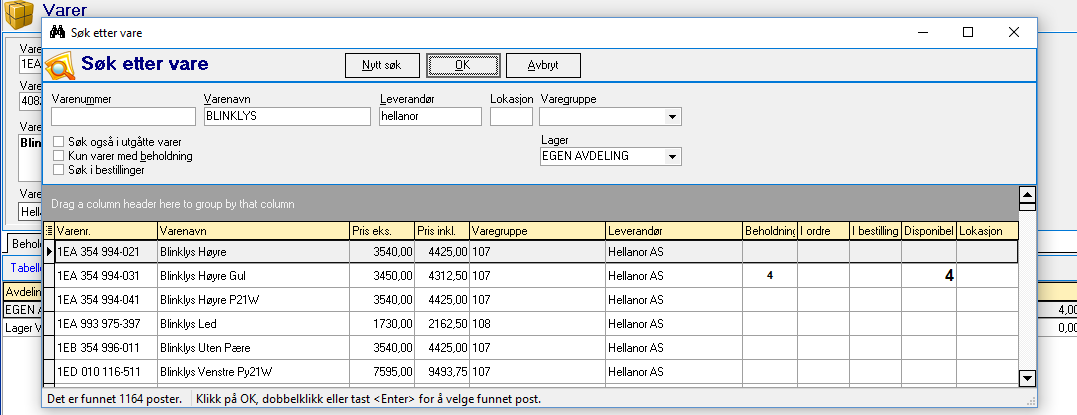The height and width of the screenshot is (415, 1077).
Task: Click the binoculars icon in the title bar
Action: point(56,32)
